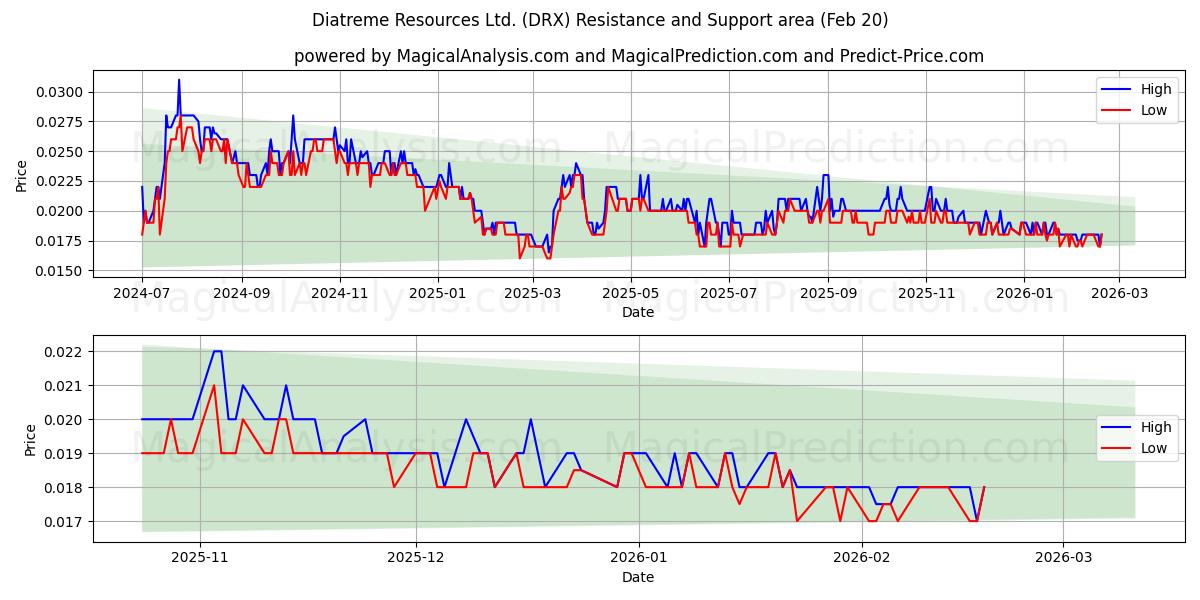The height and width of the screenshot is (600, 1200).
Task: Click the '2026-01' x-axis label in top chart
Action: click(x=1024, y=293)
